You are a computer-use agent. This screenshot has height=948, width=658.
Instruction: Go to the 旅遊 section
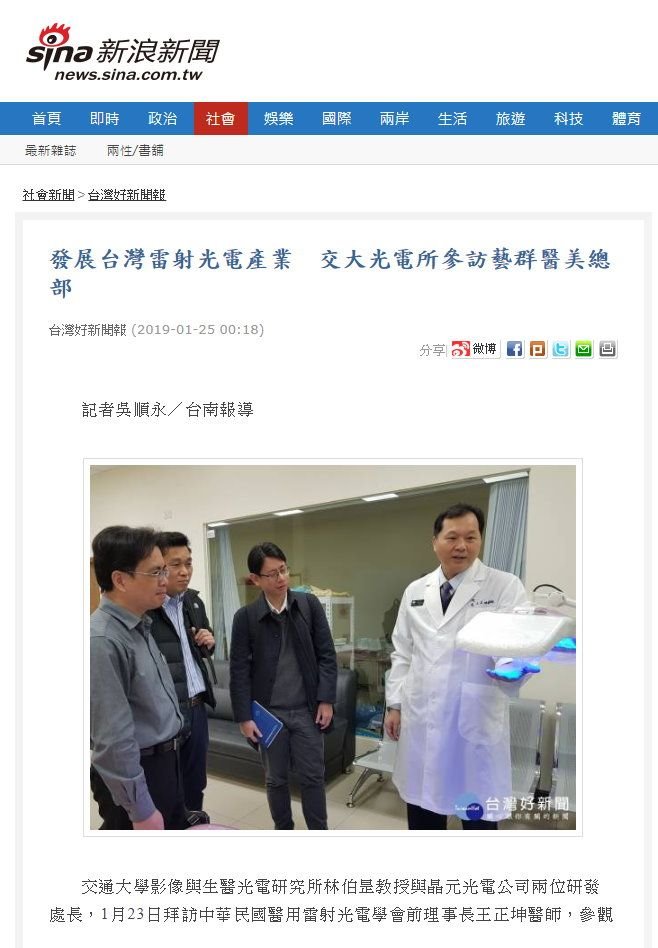coord(510,118)
